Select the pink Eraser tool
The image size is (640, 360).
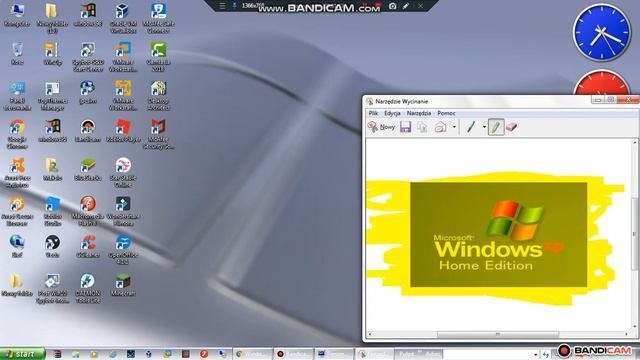click(x=511, y=127)
